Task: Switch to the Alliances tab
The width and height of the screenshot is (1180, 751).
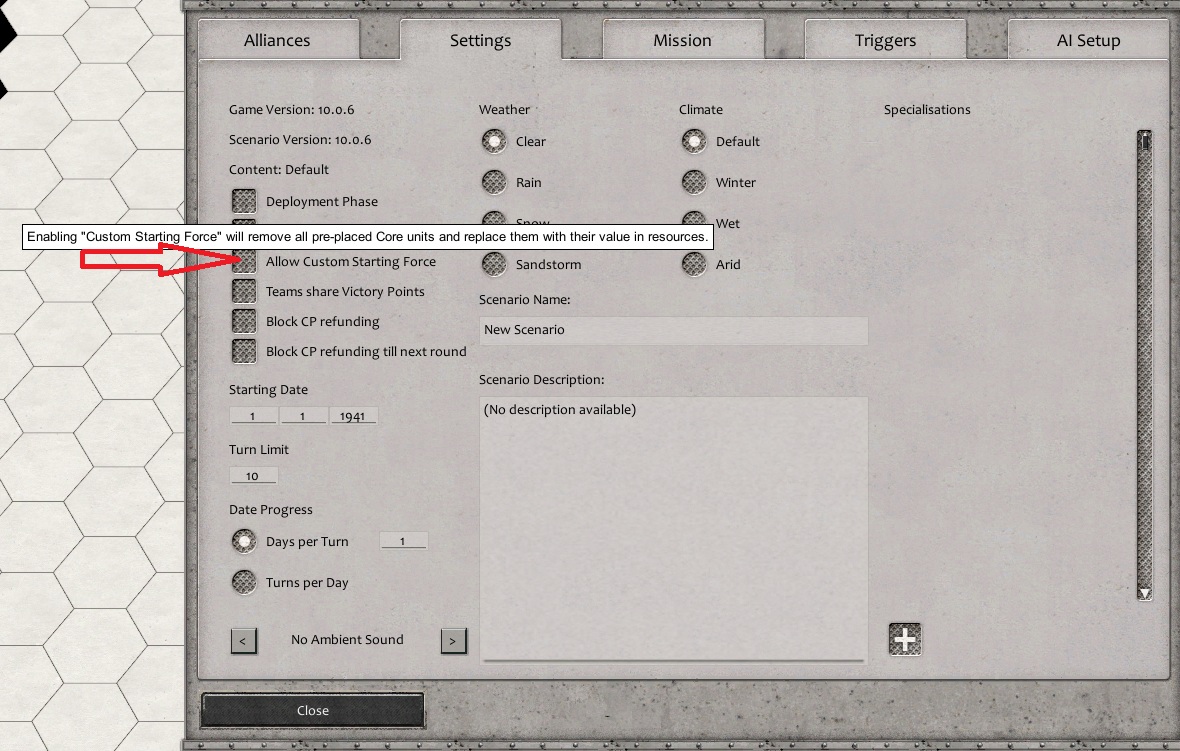Action: (277, 41)
